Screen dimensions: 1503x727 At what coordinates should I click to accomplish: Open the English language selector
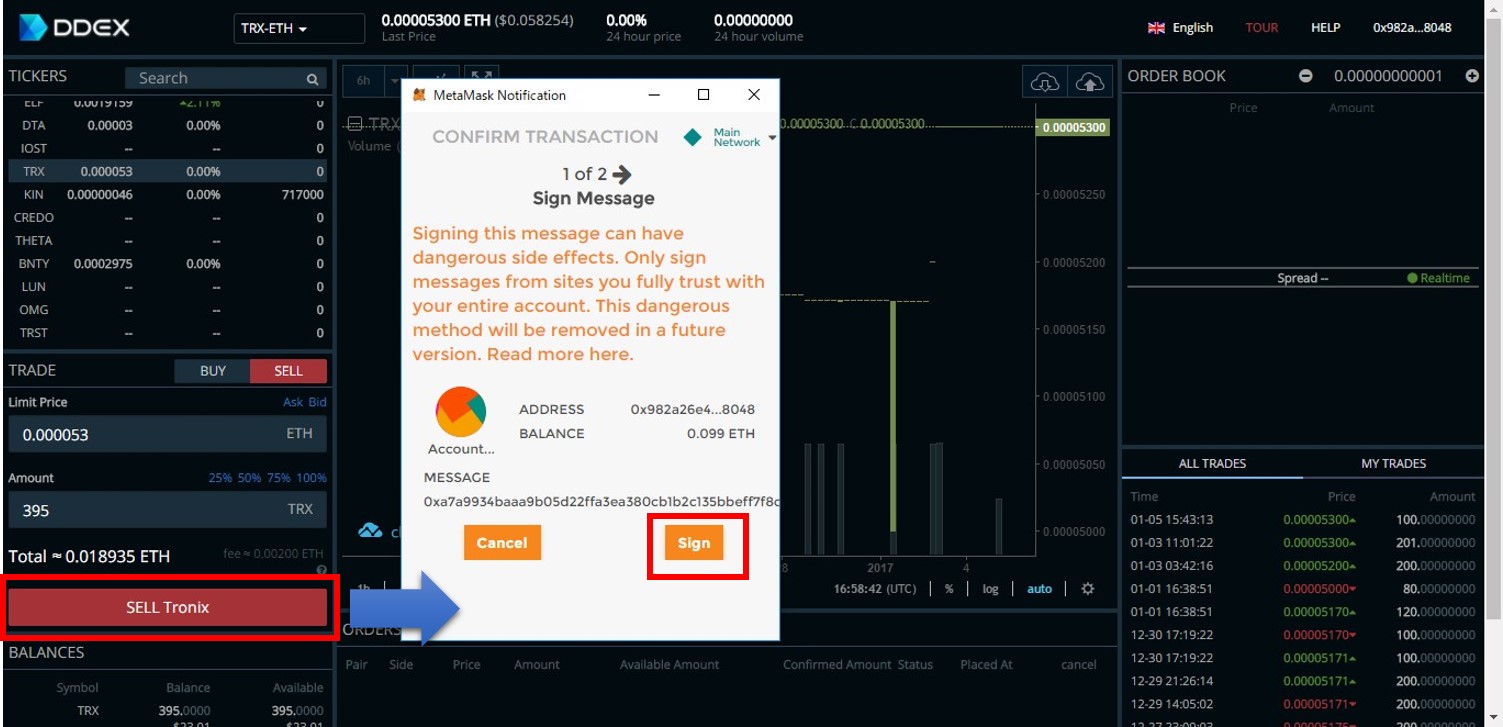(x=1181, y=28)
